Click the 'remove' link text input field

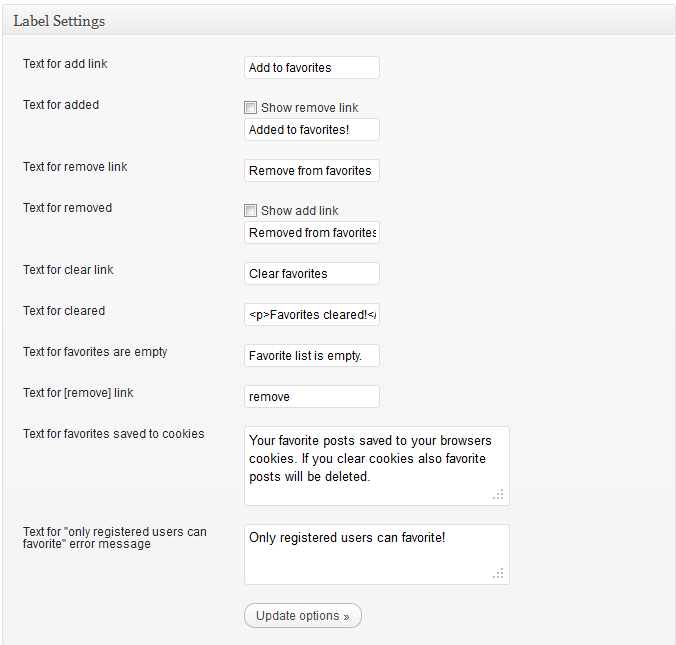311,397
